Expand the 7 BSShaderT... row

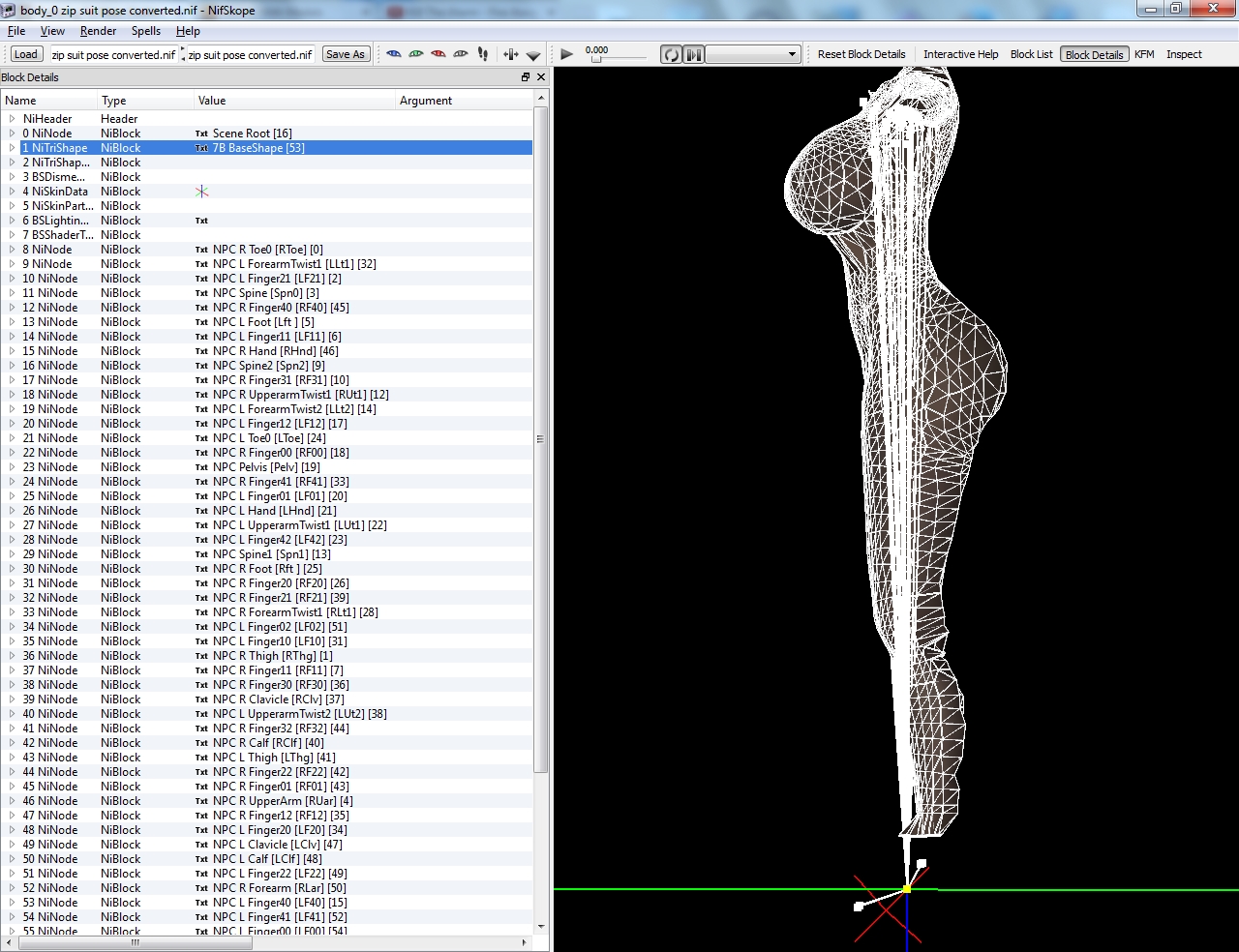tap(12, 235)
